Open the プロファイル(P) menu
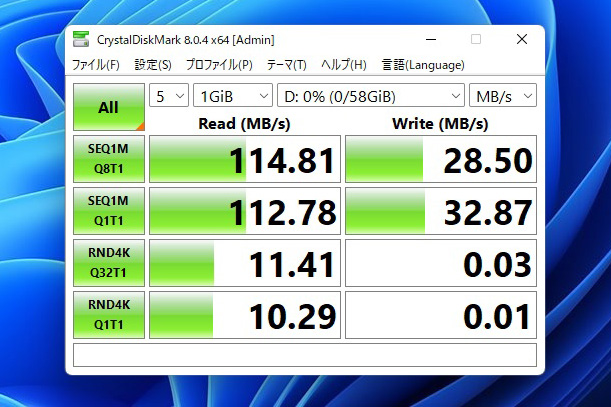The height and width of the screenshot is (407, 611). pyautogui.click(x=219, y=65)
